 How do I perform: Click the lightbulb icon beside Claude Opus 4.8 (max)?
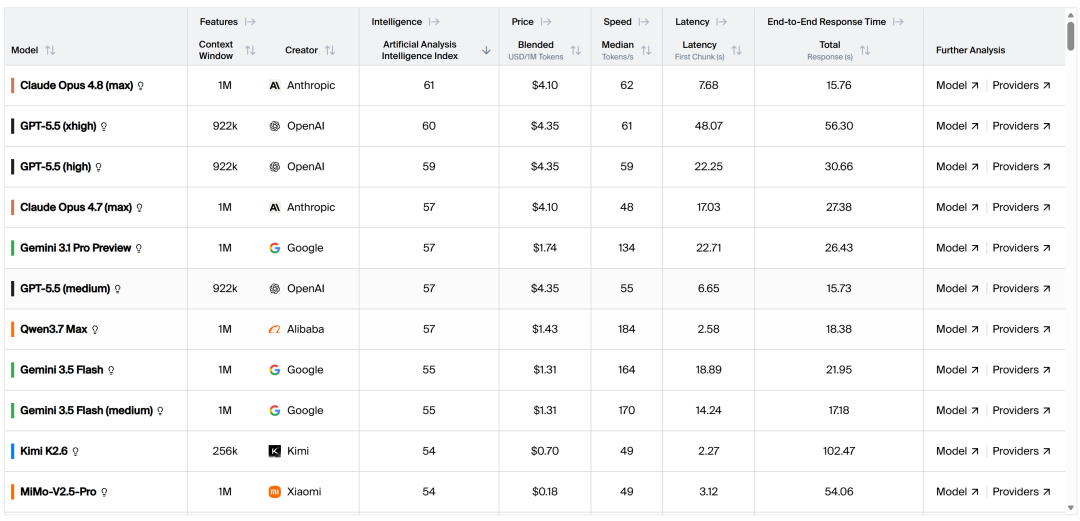(x=141, y=86)
